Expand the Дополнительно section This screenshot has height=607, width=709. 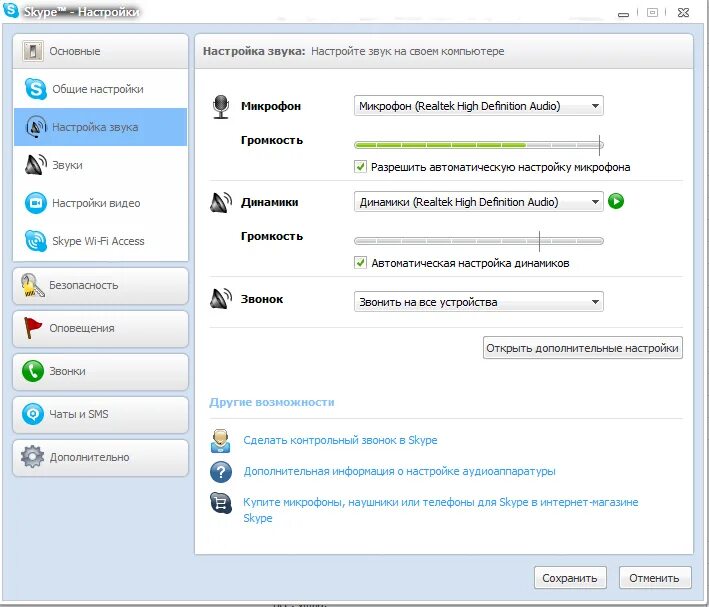point(100,457)
